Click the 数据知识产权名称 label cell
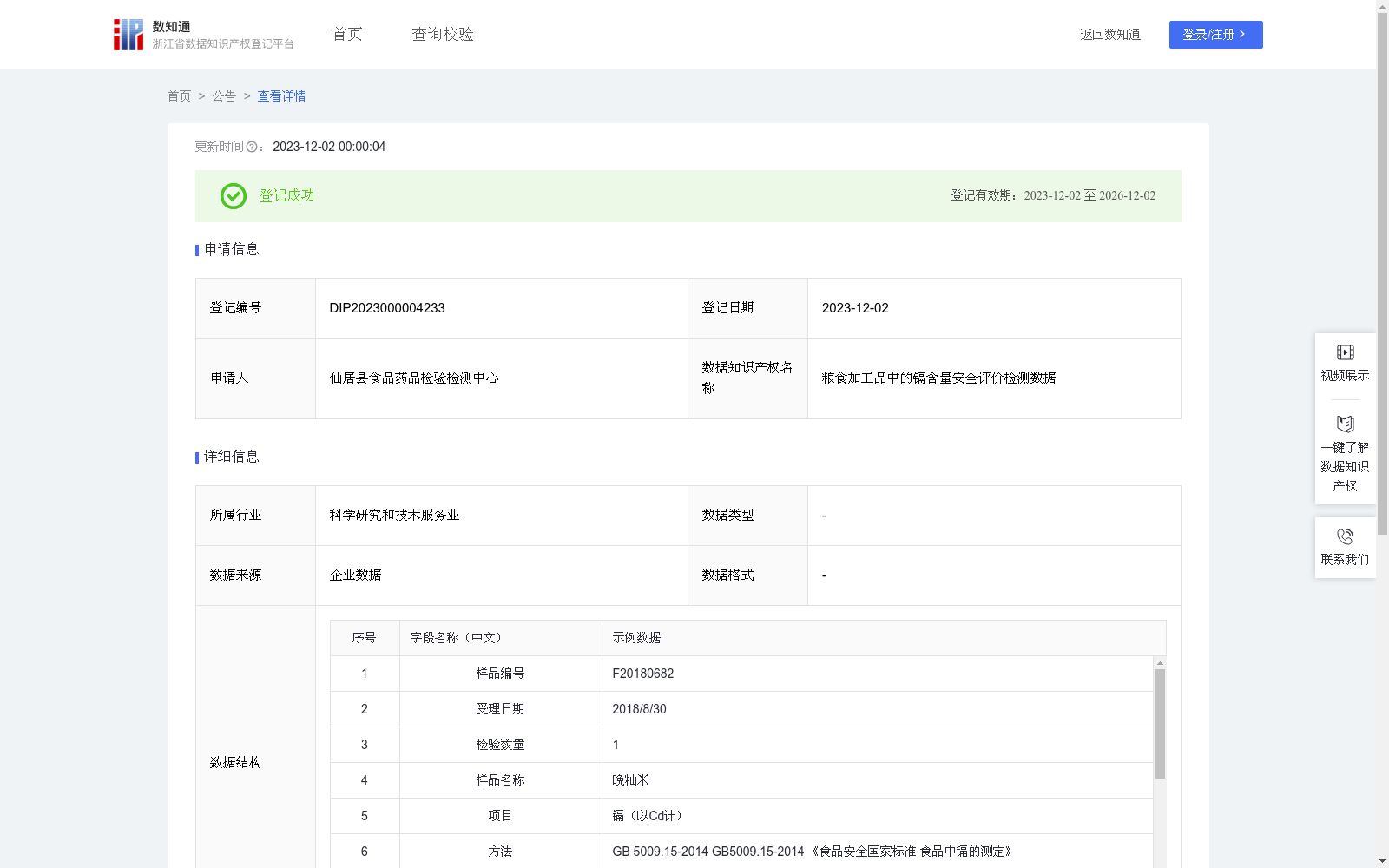 click(x=747, y=378)
